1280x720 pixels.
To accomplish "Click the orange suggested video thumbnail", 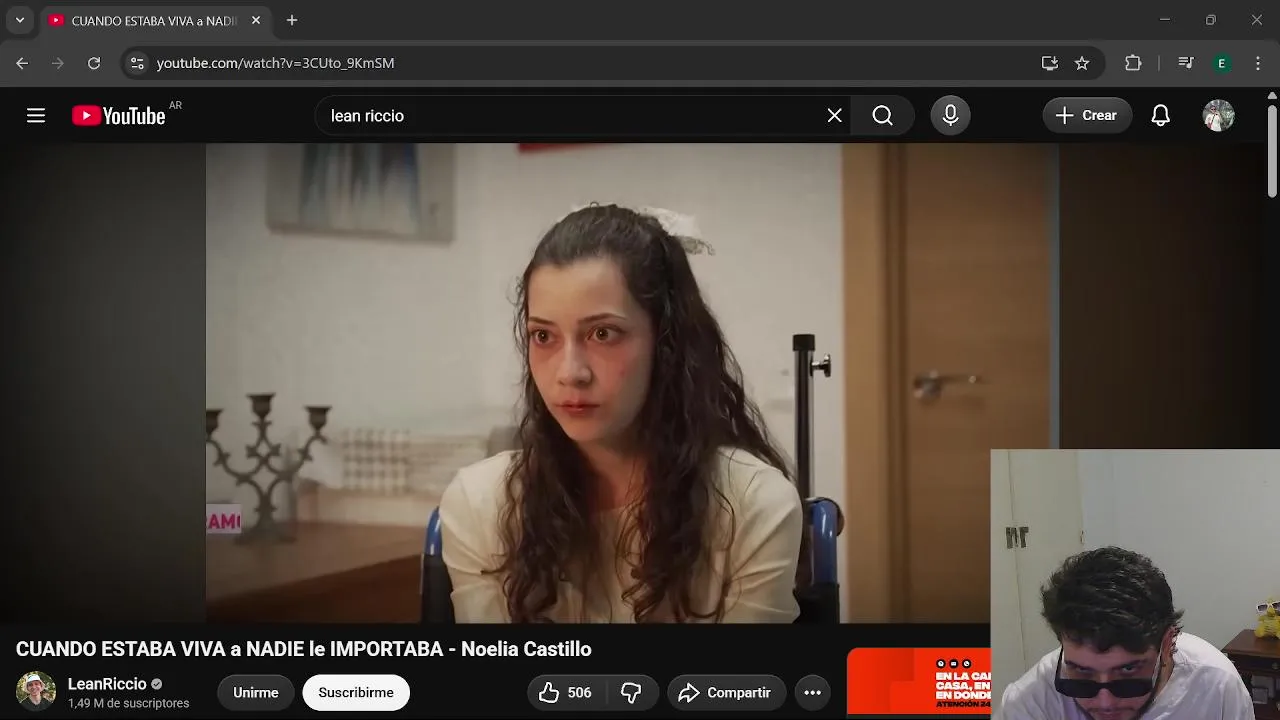I will [918, 682].
